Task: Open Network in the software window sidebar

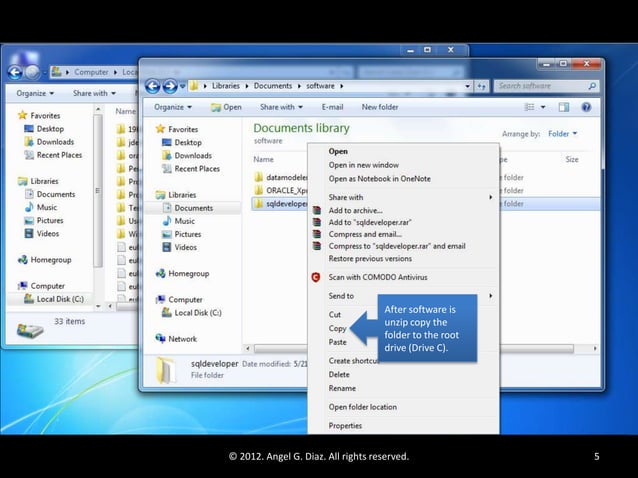Action: coord(176,339)
